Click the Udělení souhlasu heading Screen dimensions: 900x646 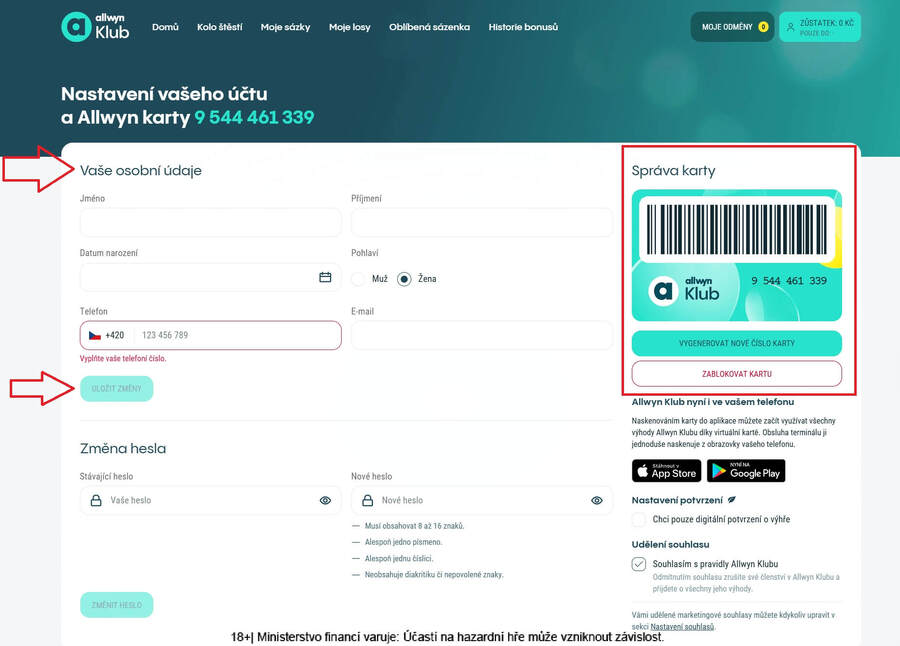[670, 544]
